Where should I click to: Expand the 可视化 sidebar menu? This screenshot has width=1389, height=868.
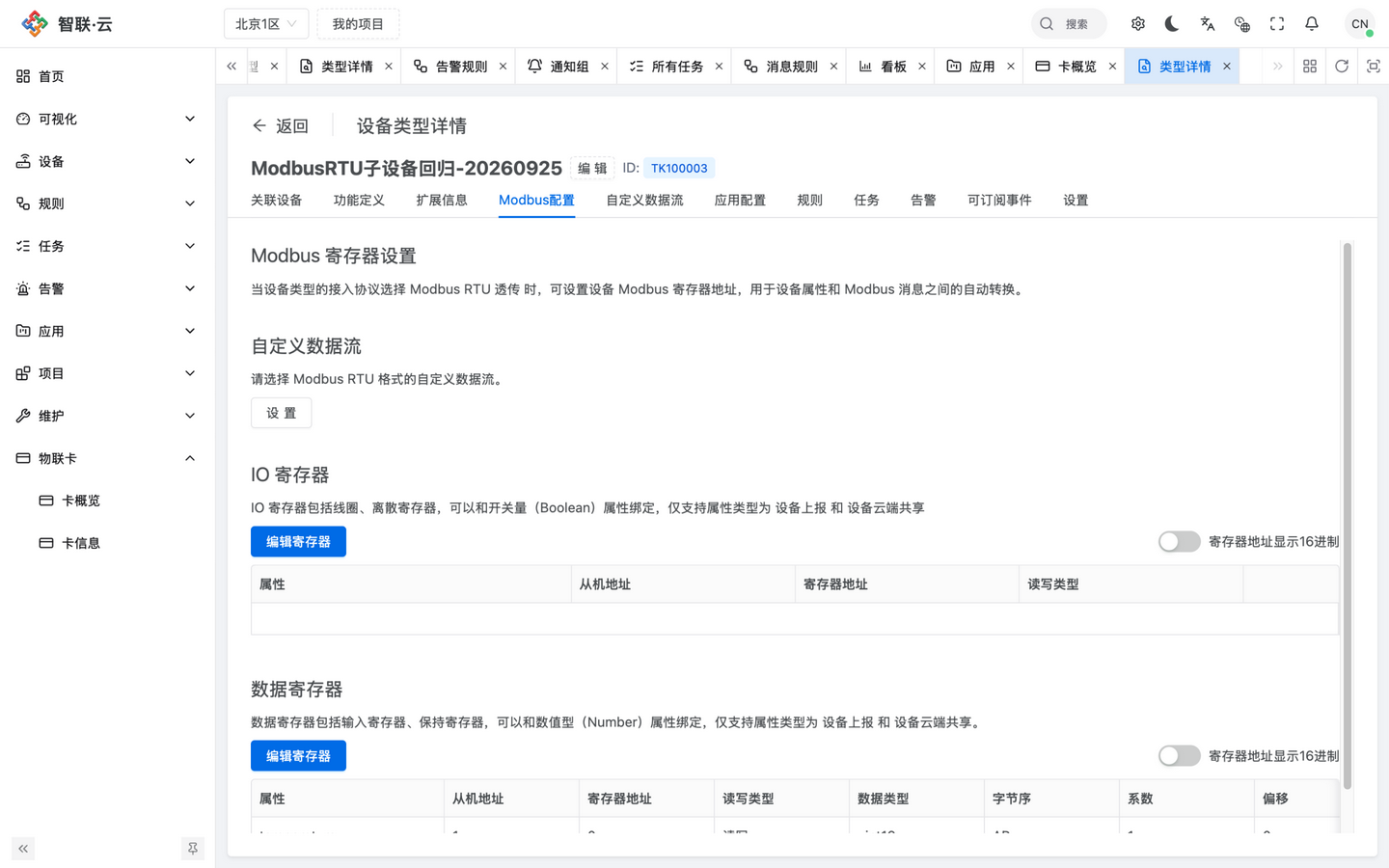click(x=106, y=119)
